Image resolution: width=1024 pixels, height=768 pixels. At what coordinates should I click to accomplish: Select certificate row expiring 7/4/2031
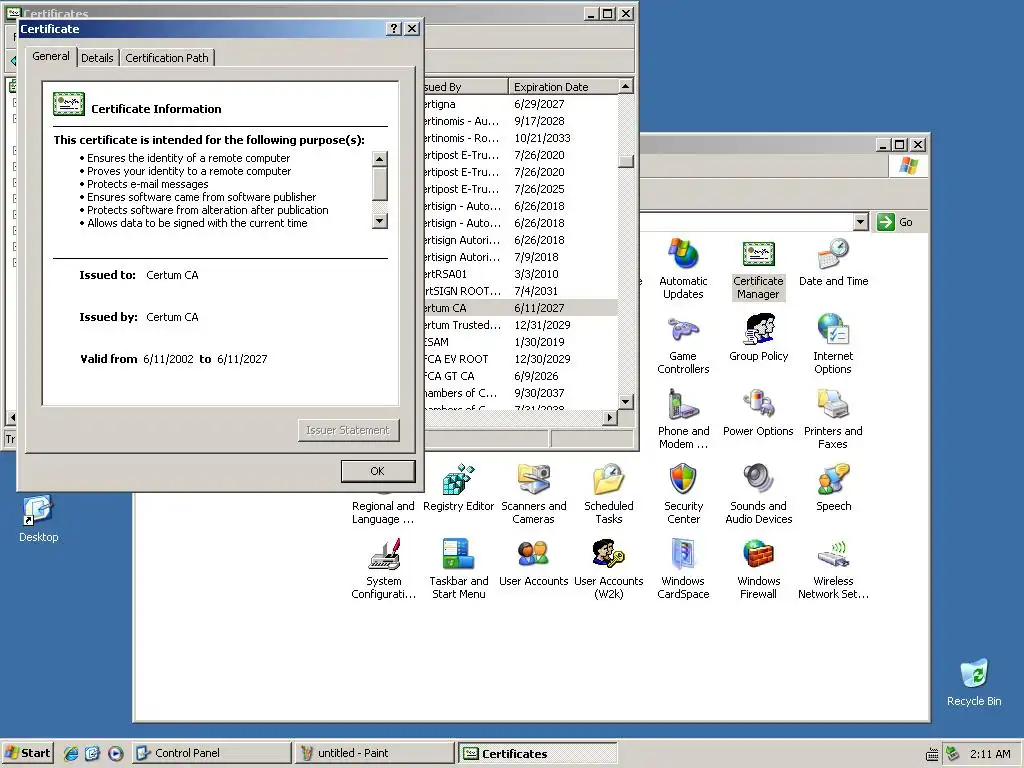520,291
